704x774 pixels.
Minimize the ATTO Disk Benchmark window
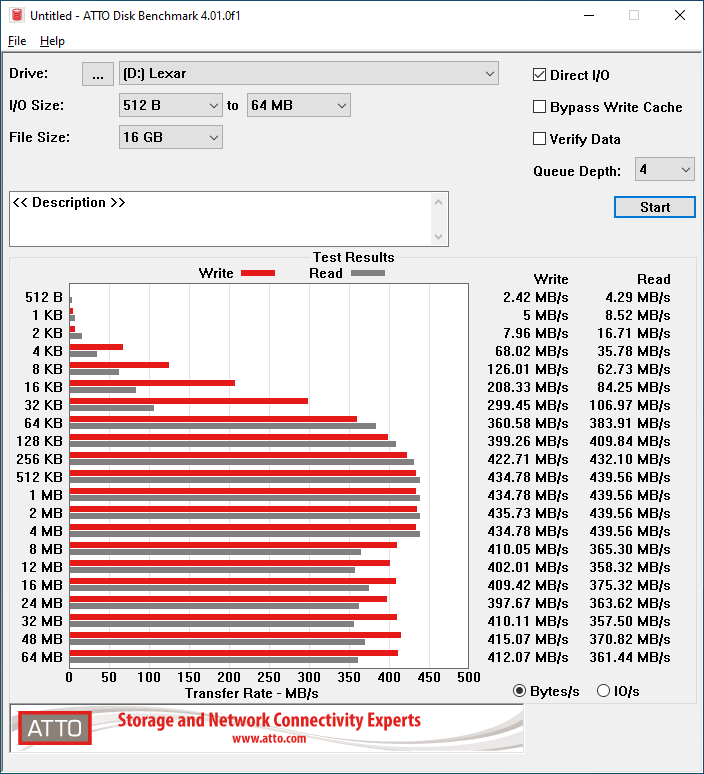pos(588,15)
